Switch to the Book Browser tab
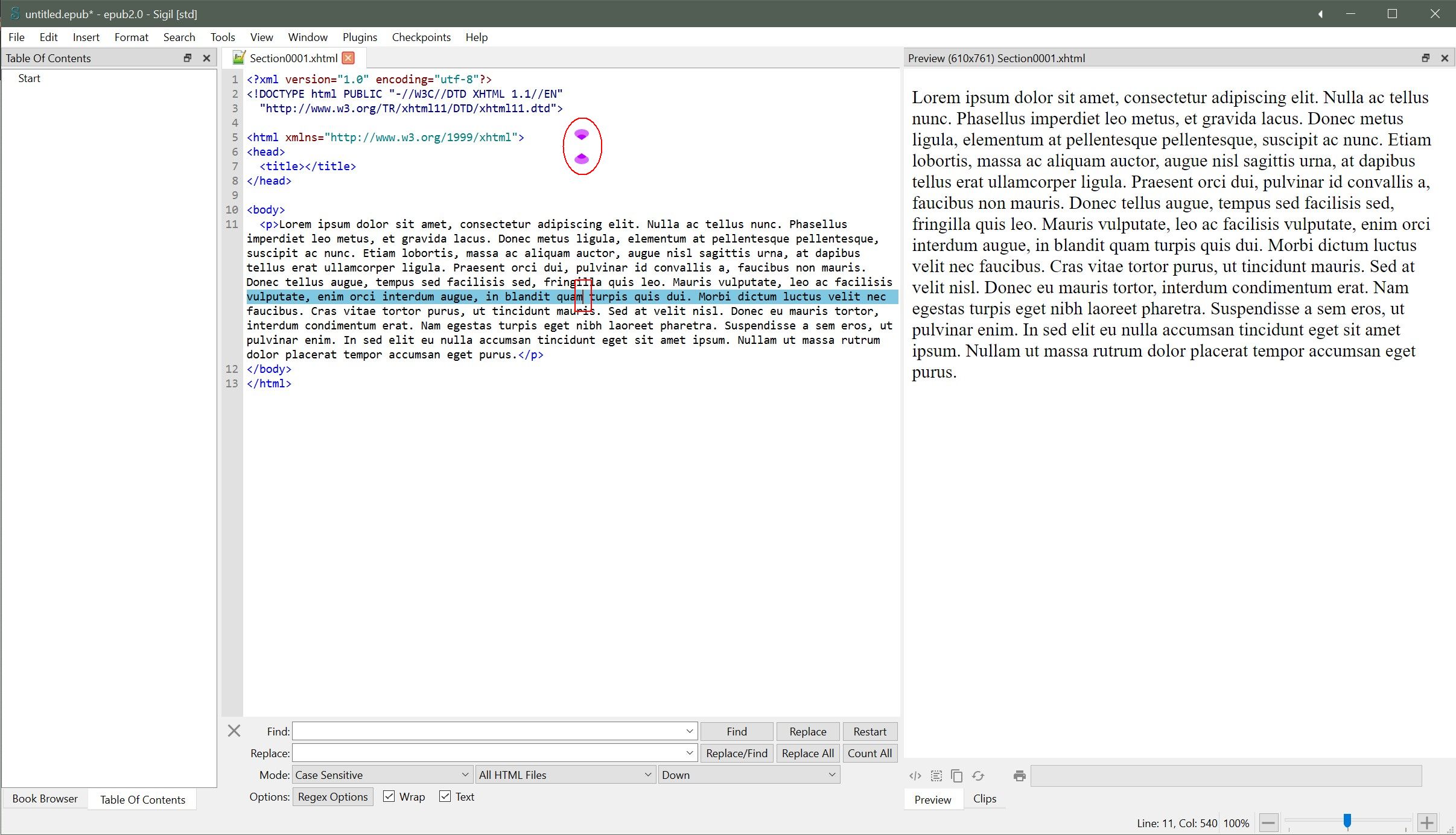 [x=45, y=798]
